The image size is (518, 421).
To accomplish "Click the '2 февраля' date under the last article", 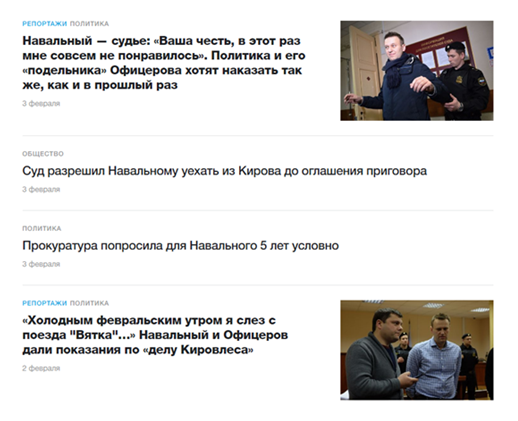I will click(41, 368).
